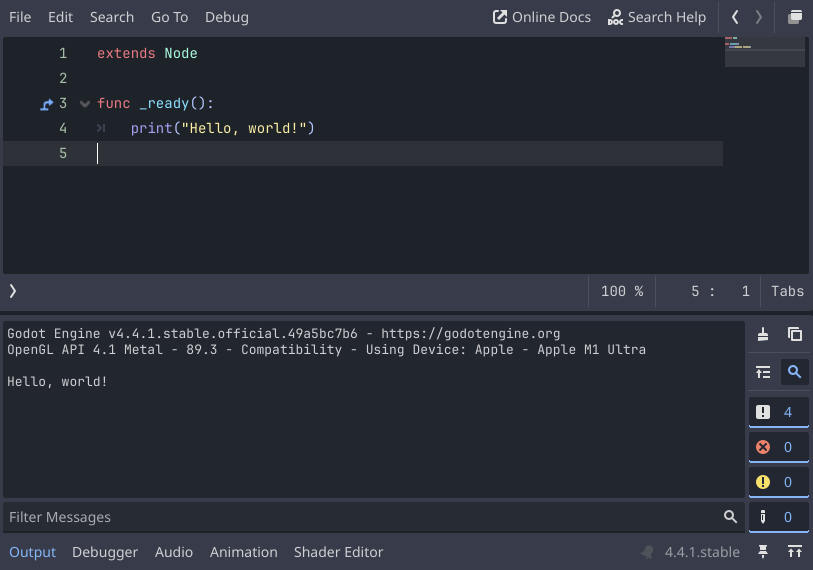Toggle the red error messages filter
The height and width of the screenshot is (570, 813).
click(x=778, y=447)
